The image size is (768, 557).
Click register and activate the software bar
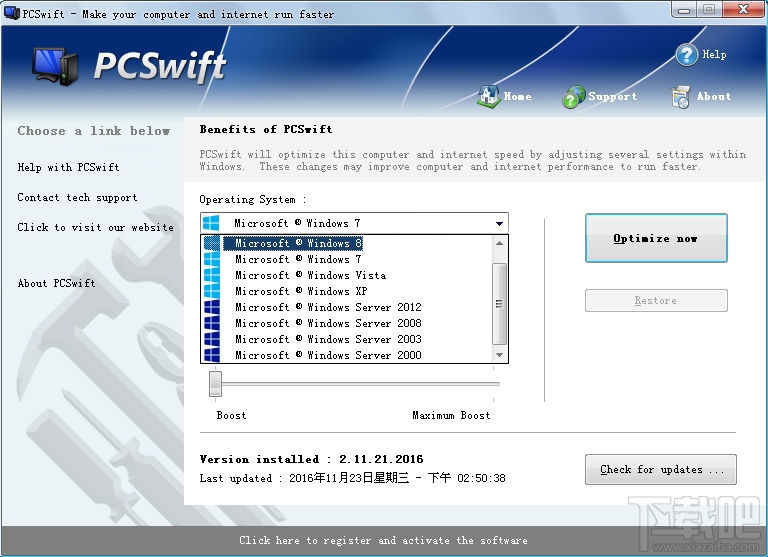(x=384, y=540)
